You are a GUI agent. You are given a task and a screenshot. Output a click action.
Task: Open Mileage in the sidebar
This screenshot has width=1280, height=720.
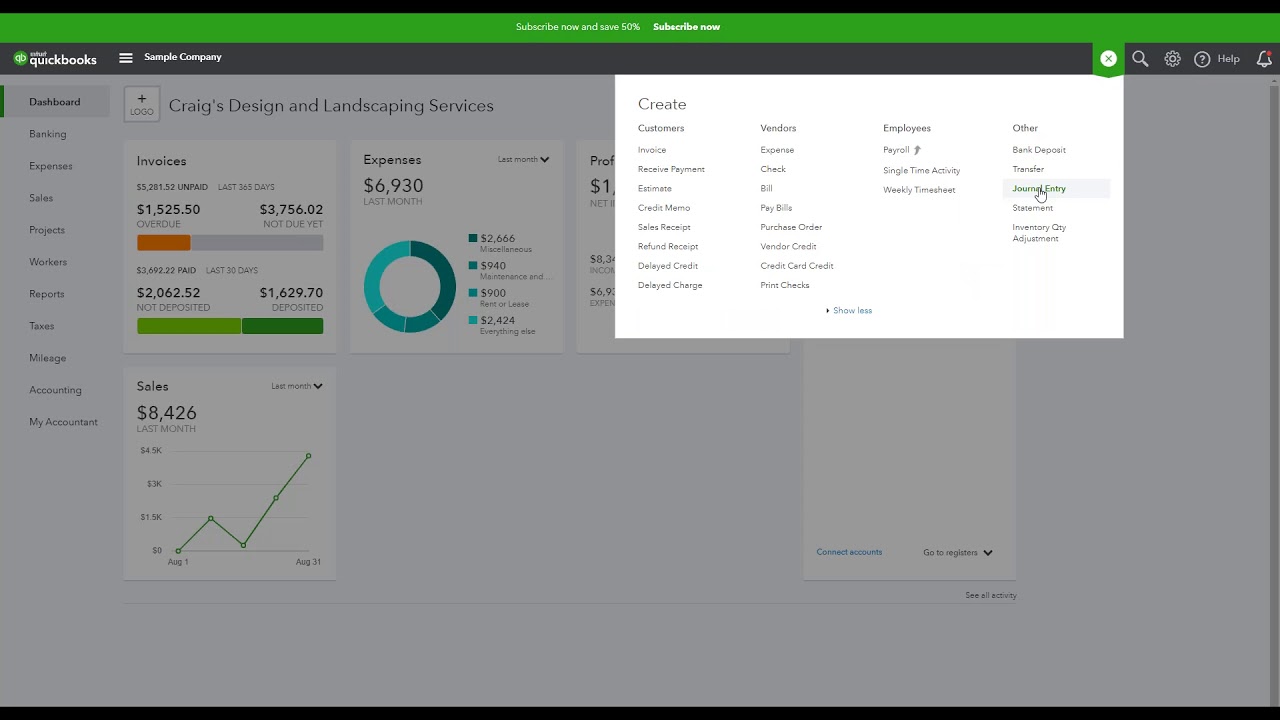click(48, 358)
